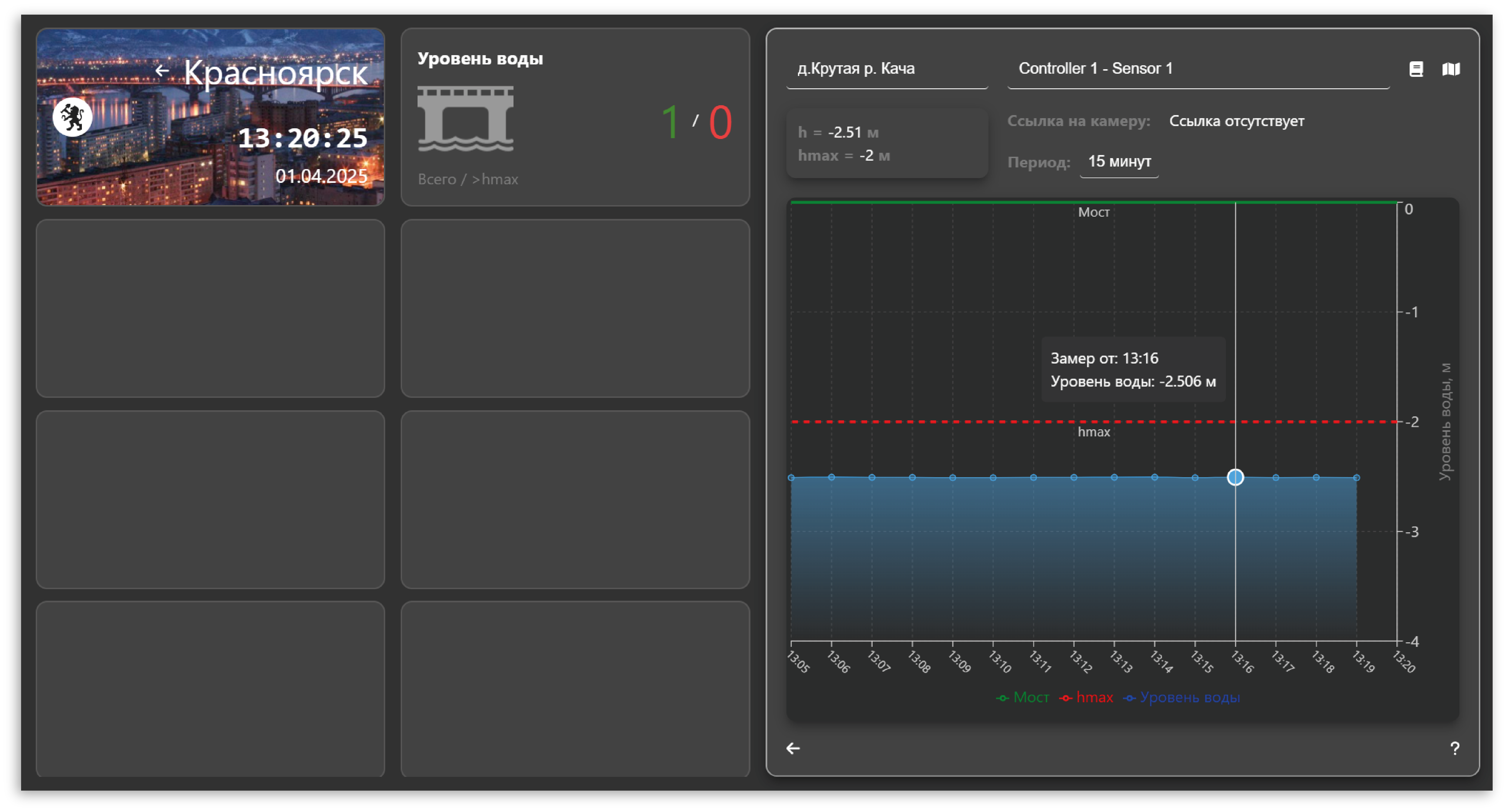Click the bridge over water icon

click(465, 119)
